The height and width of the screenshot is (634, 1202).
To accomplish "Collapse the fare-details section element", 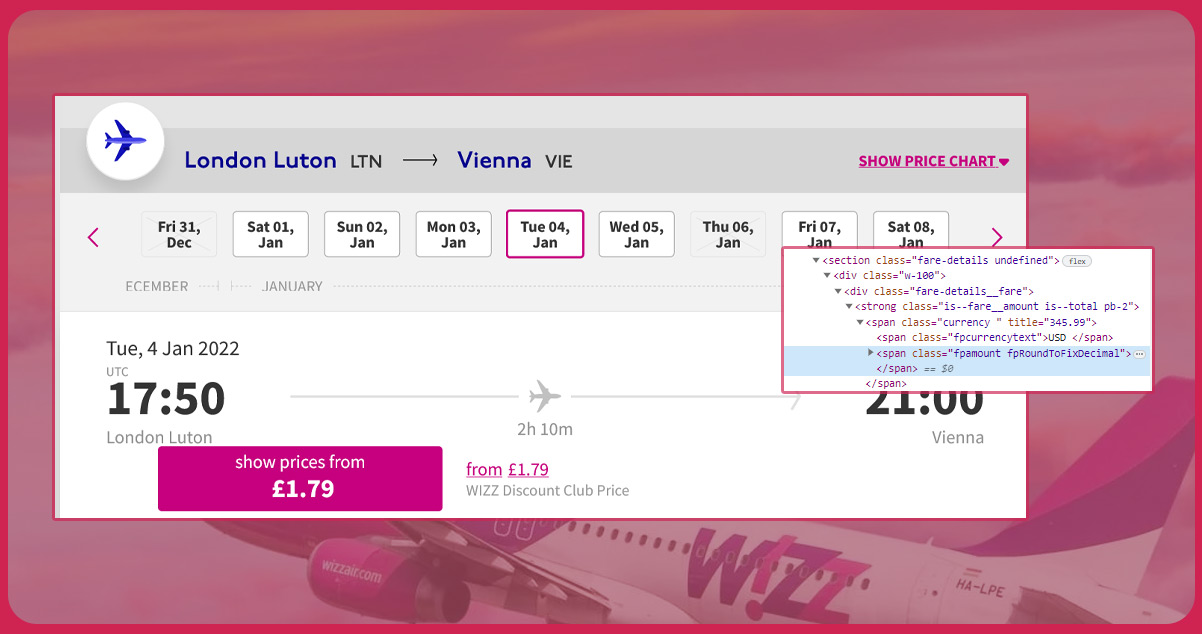I will [x=817, y=258].
